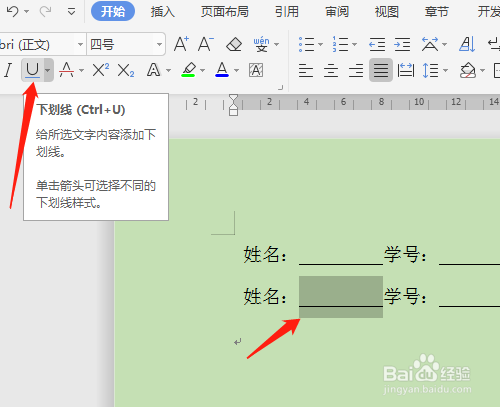
Task: Toggle strikethrough formatting icon
Action: (66, 70)
